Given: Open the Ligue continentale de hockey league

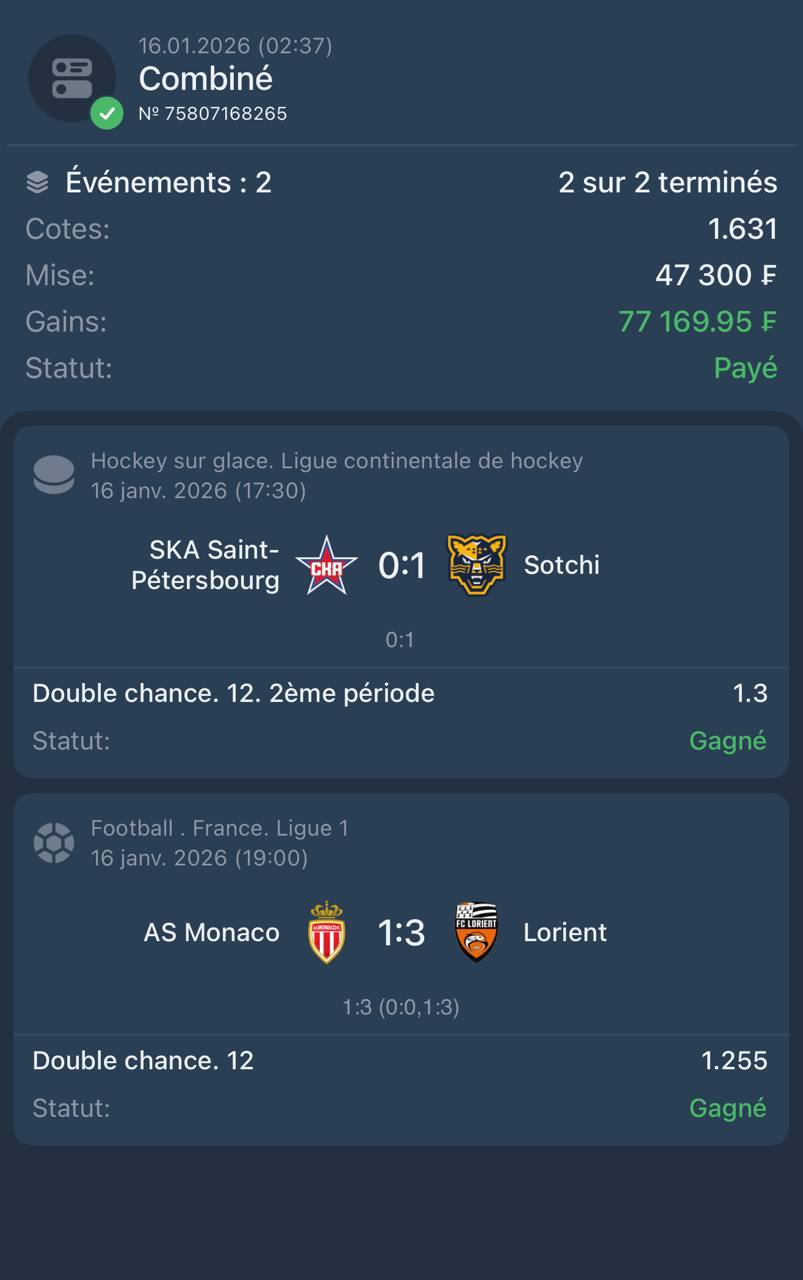Looking at the screenshot, I should [336, 461].
